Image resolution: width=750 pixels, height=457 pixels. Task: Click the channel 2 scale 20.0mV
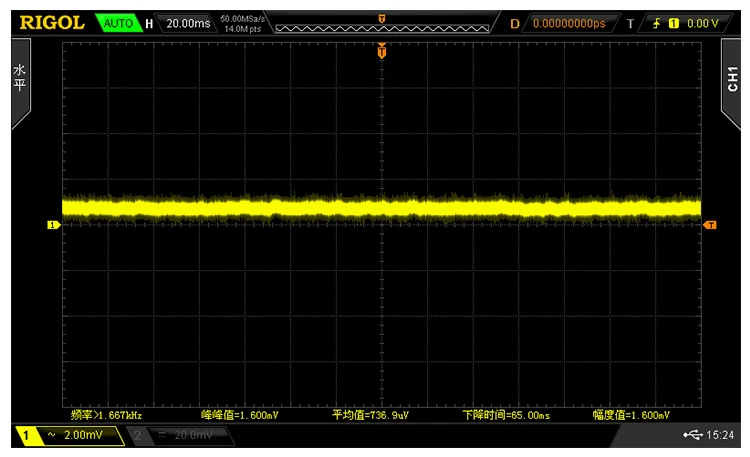[193, 435]
